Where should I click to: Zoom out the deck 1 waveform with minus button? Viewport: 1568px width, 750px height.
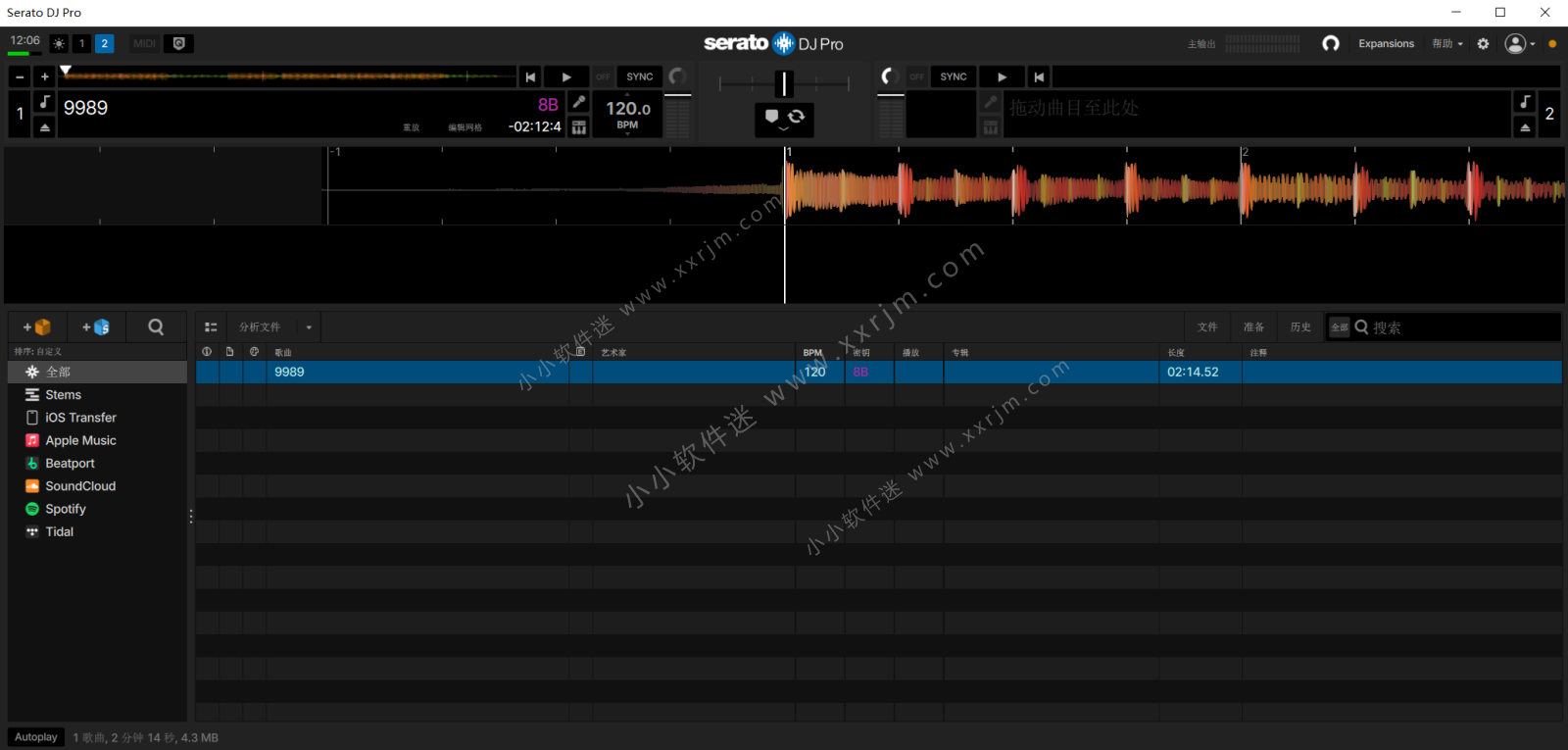20,76
